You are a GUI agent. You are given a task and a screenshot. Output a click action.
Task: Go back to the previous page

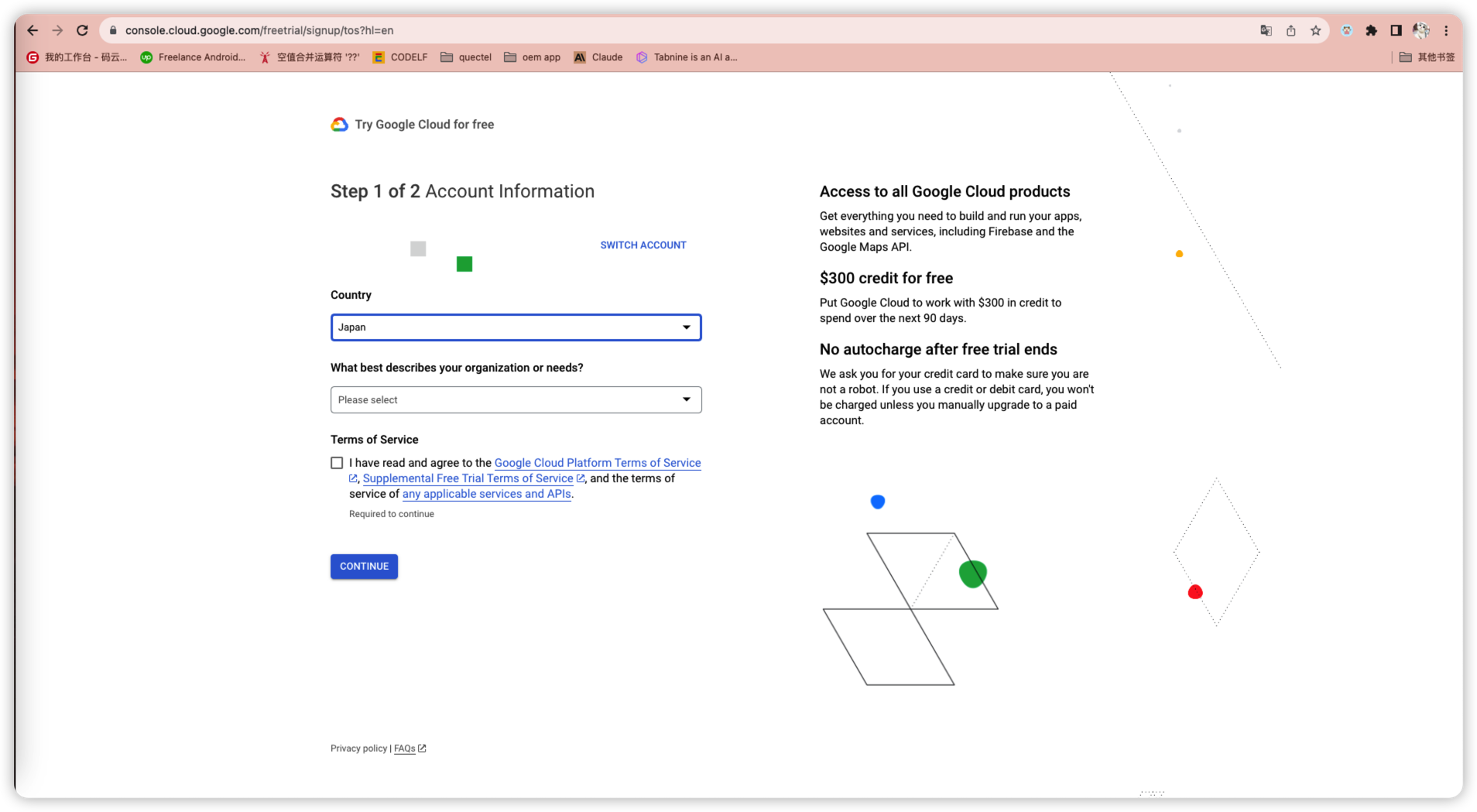pos(33,30)
